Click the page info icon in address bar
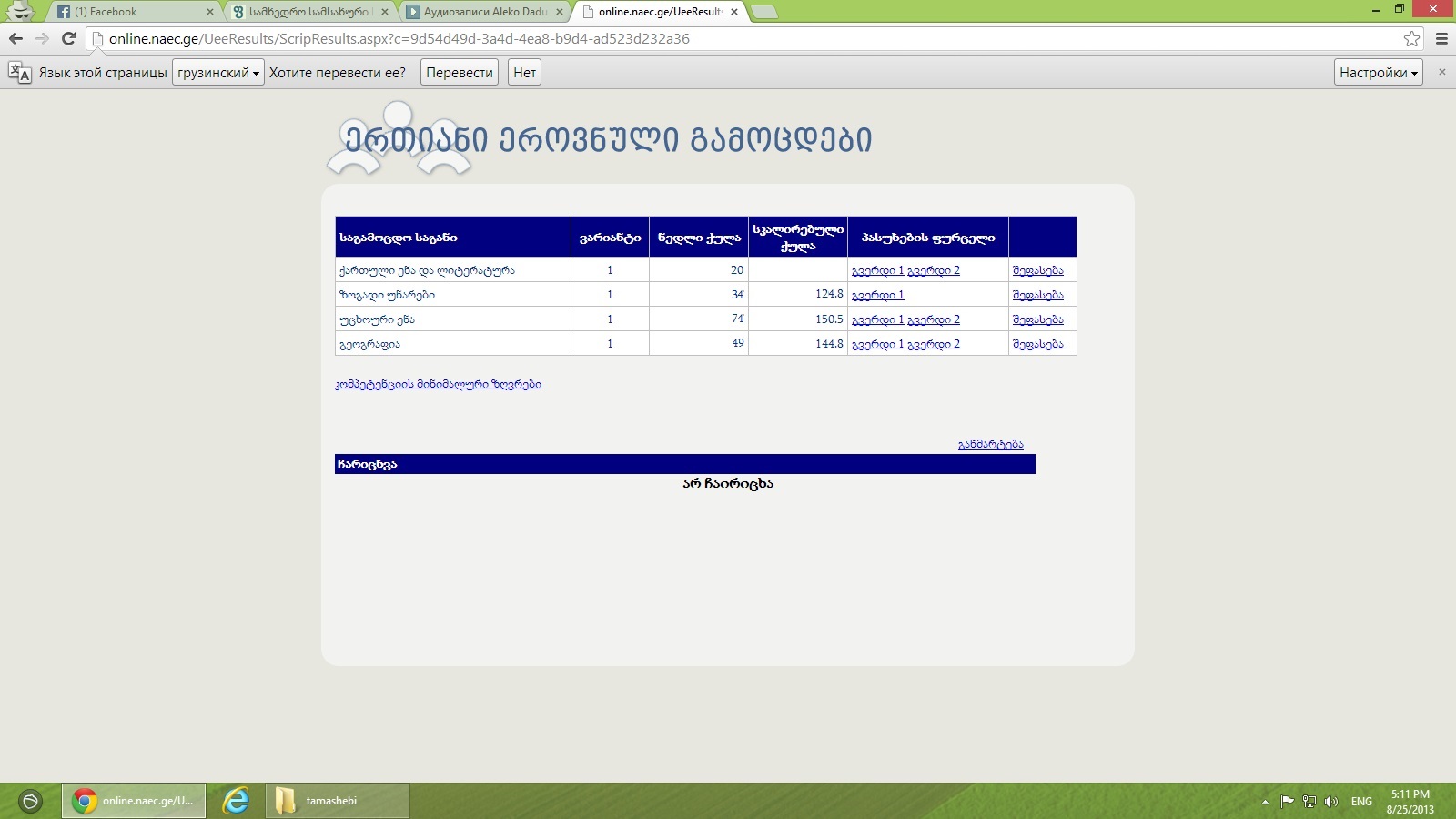The height and width of the screenshot is (819, 1456). (x=97, y=38)
